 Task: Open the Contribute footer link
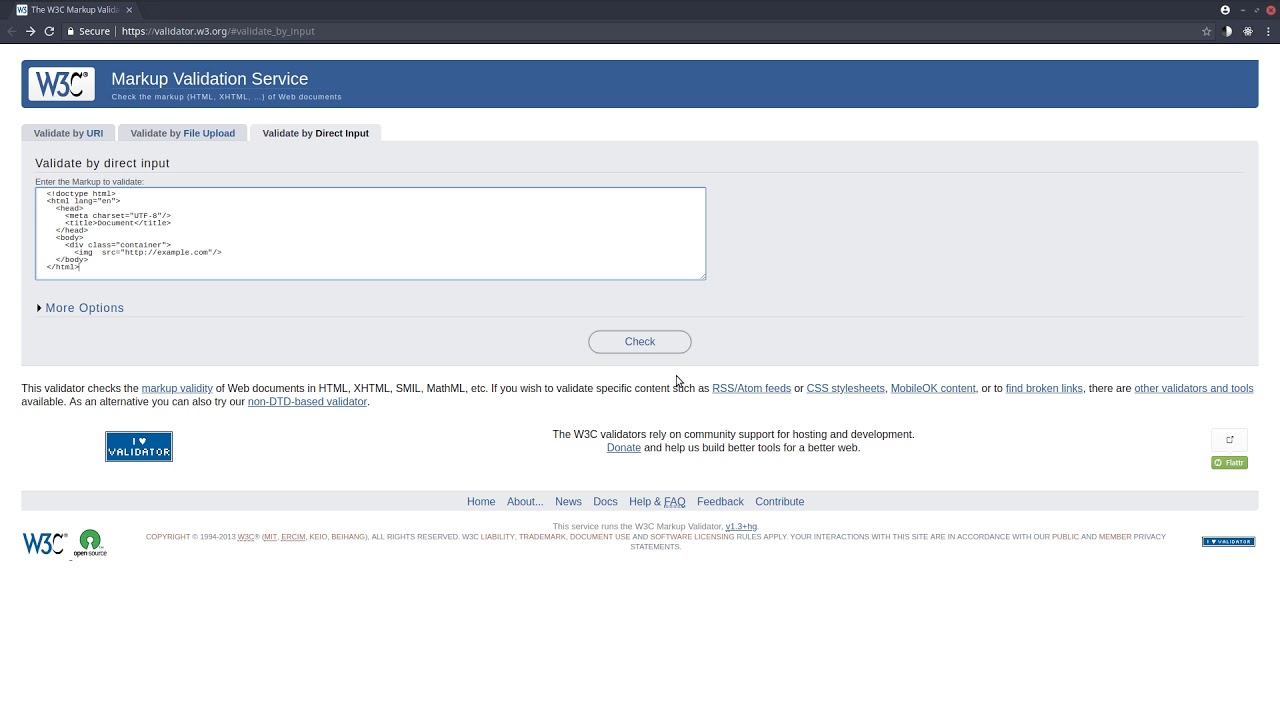coord(780,502)
